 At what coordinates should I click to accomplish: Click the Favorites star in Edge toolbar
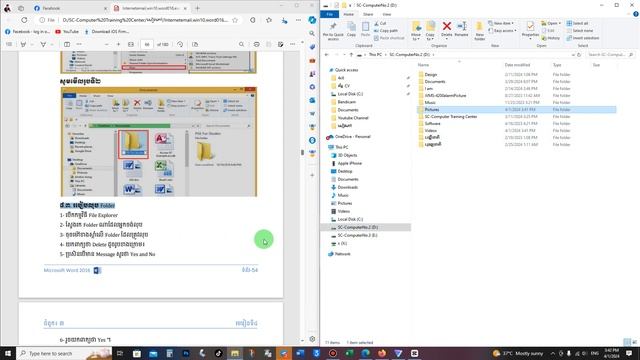click(x=269, y=20)
